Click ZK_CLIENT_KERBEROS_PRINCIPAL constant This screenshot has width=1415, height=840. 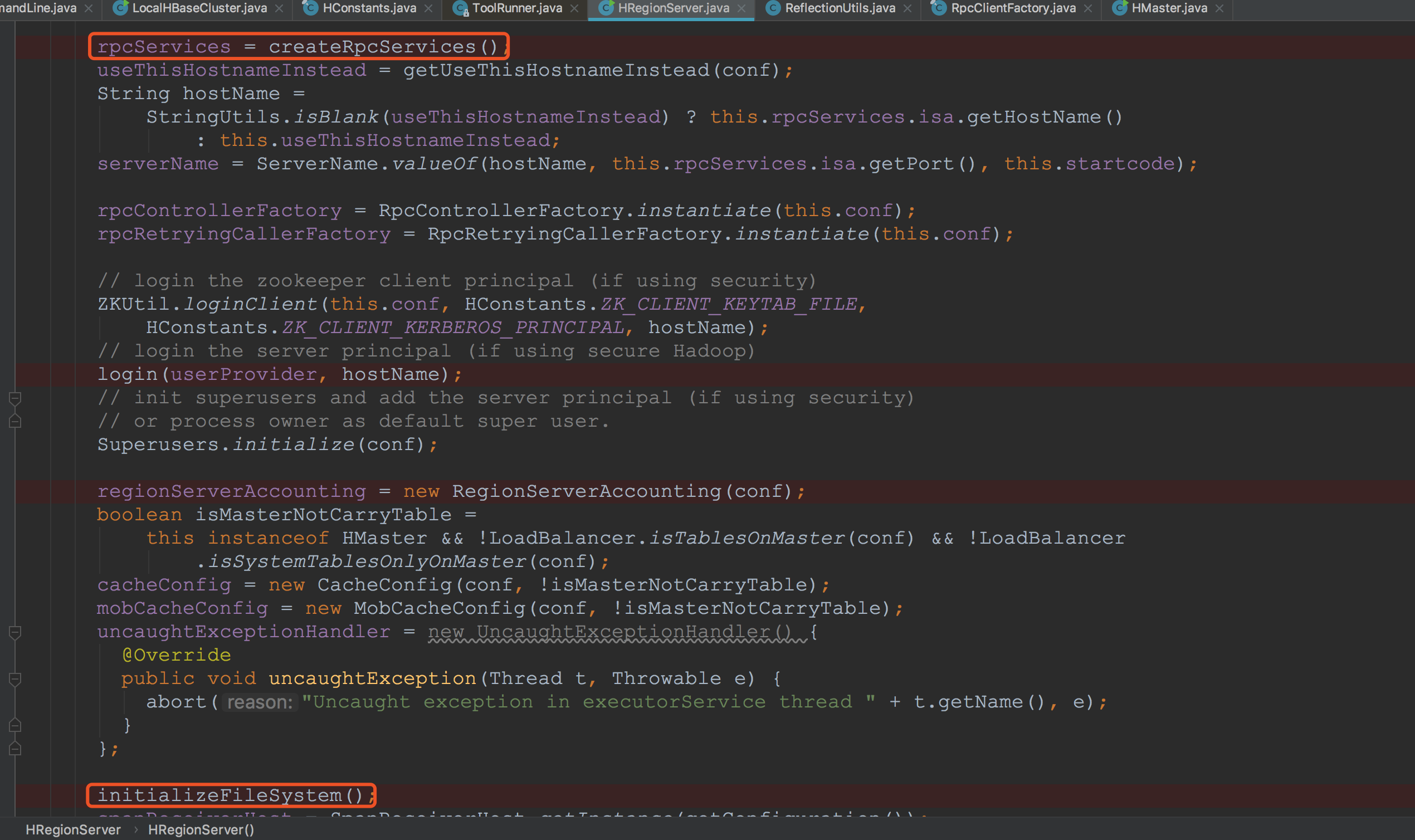pos(453,327)
